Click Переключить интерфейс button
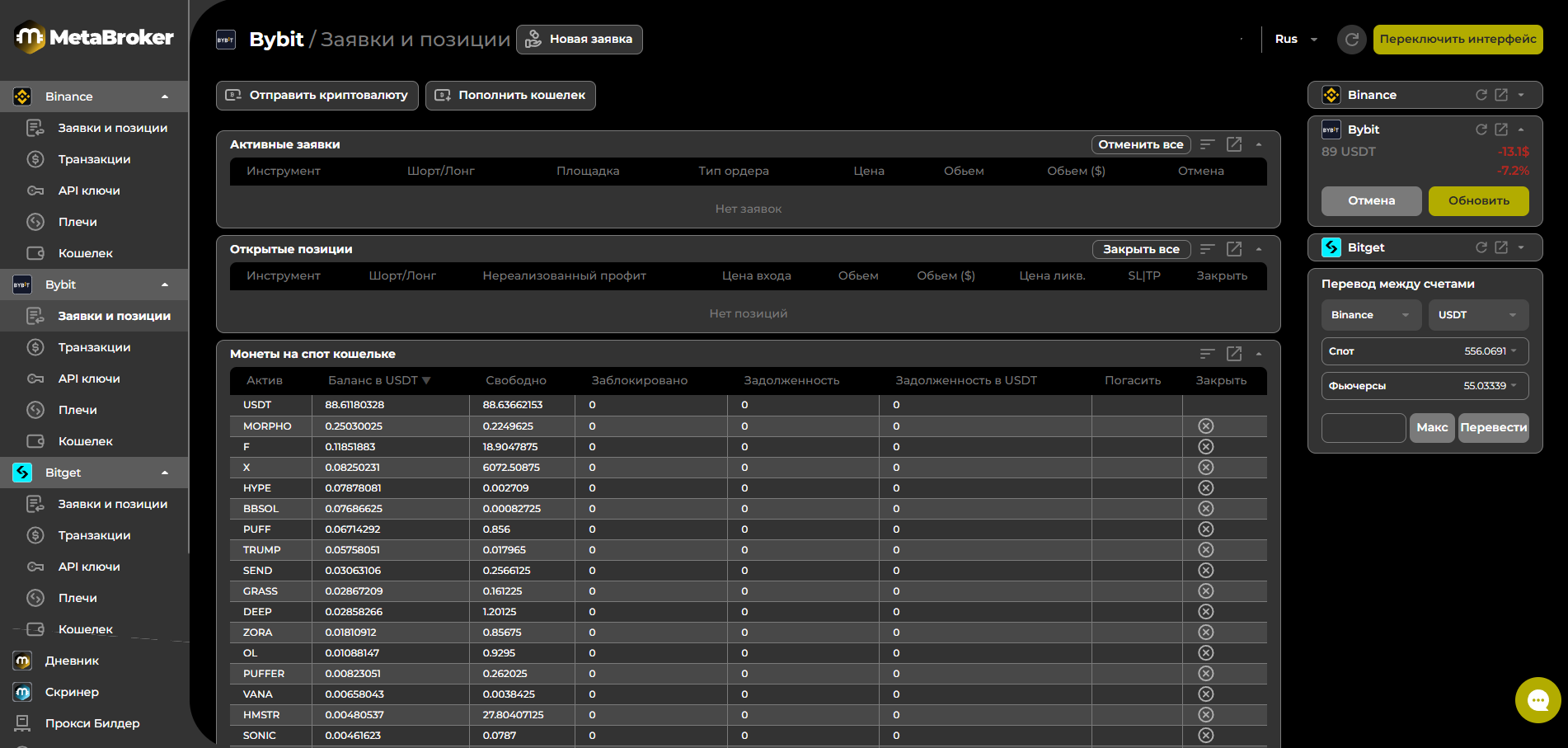The height and width of the screenshot is (748, 1568). (x=1458, y=40)
